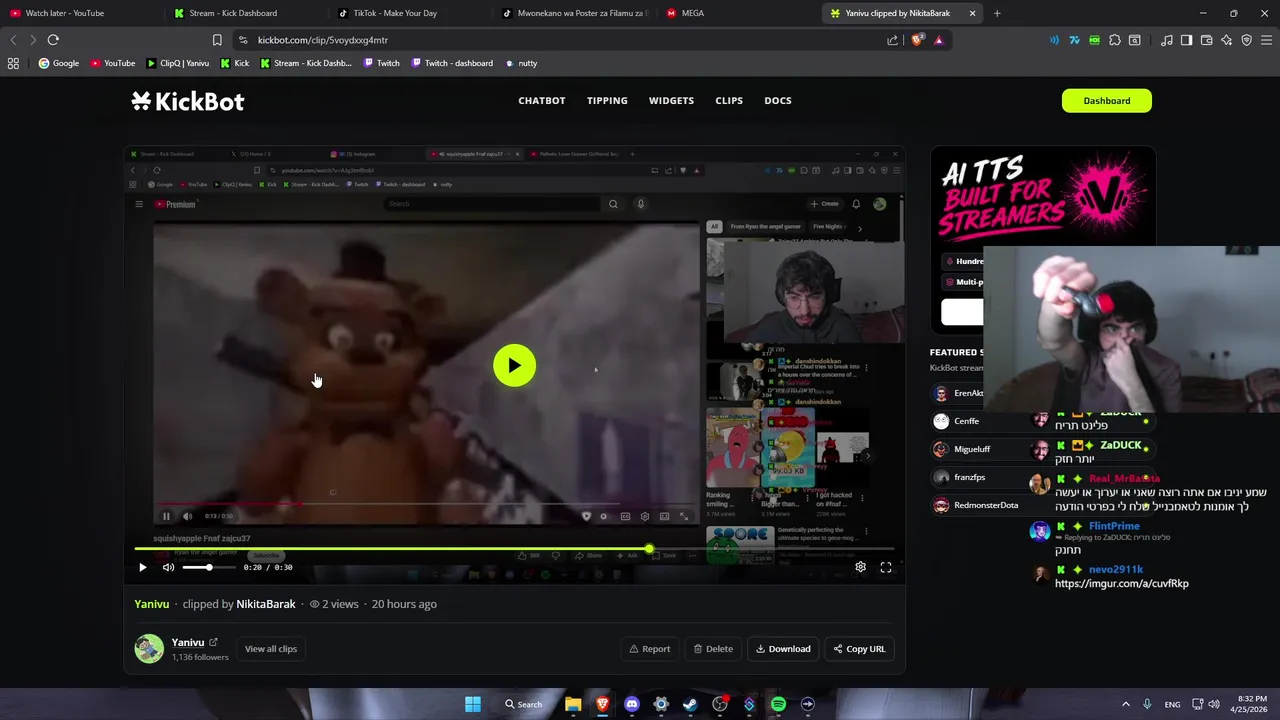1280x720 pixels.
Task: Click the 7TV extension icon
Action: (1074, 40)
